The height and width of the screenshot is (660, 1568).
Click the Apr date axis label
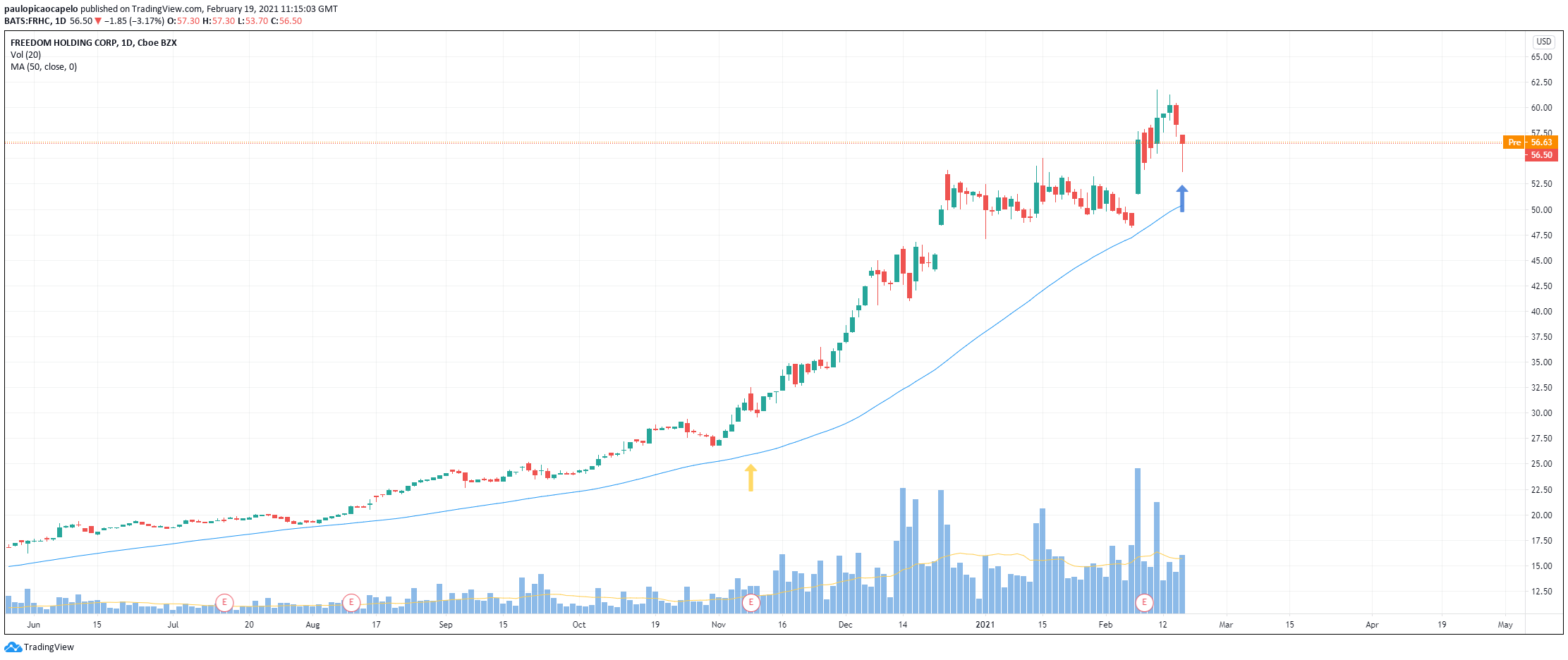[1373, 625]
